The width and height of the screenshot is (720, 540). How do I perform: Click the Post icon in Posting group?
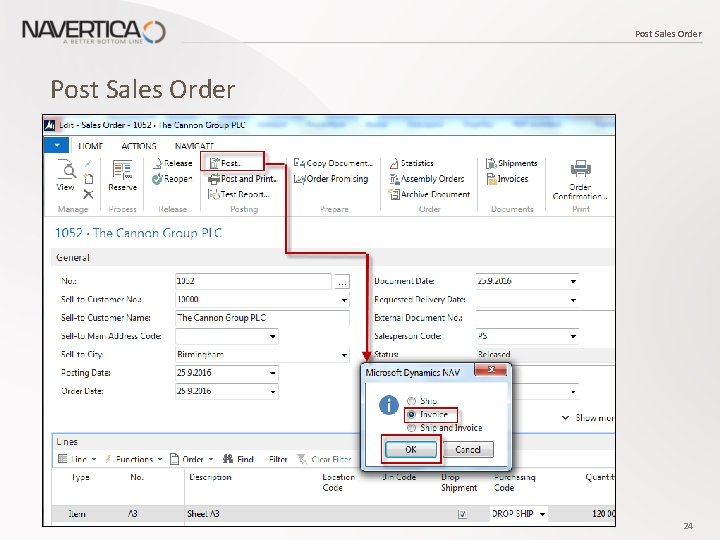pyautogui.click(x=214, y=163)
